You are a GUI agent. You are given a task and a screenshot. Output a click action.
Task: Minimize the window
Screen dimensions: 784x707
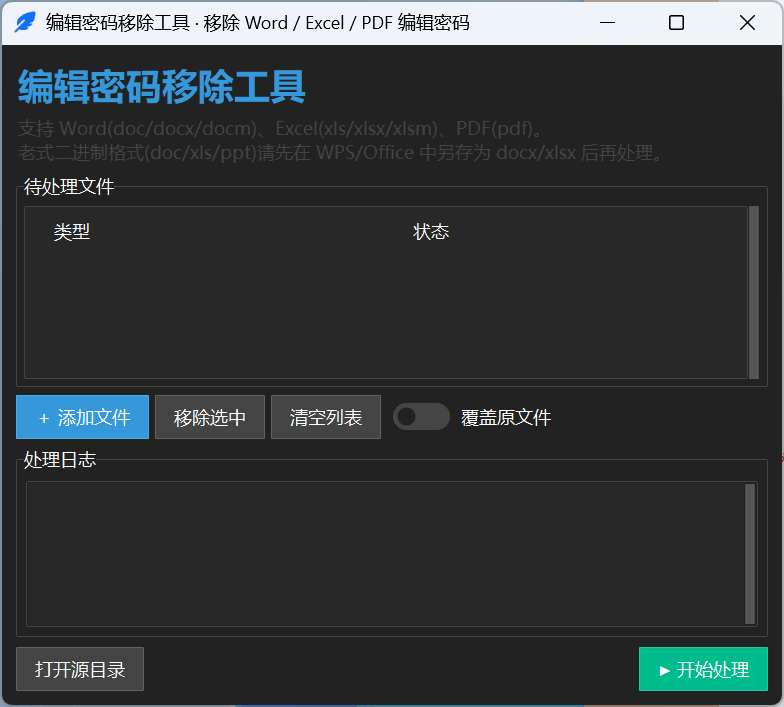coord(607,22)
